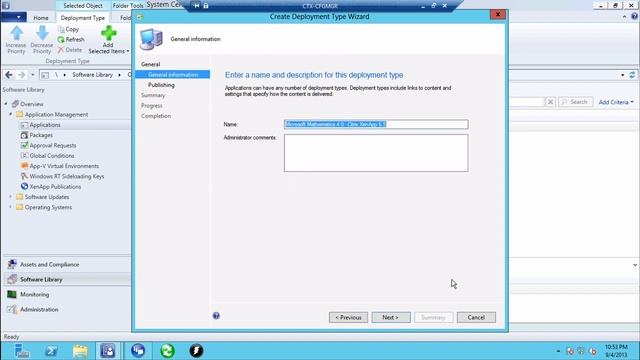Open the address bar dropdown arrow
The height and width of the screenshot is (360, 640).
click(622, 75)
